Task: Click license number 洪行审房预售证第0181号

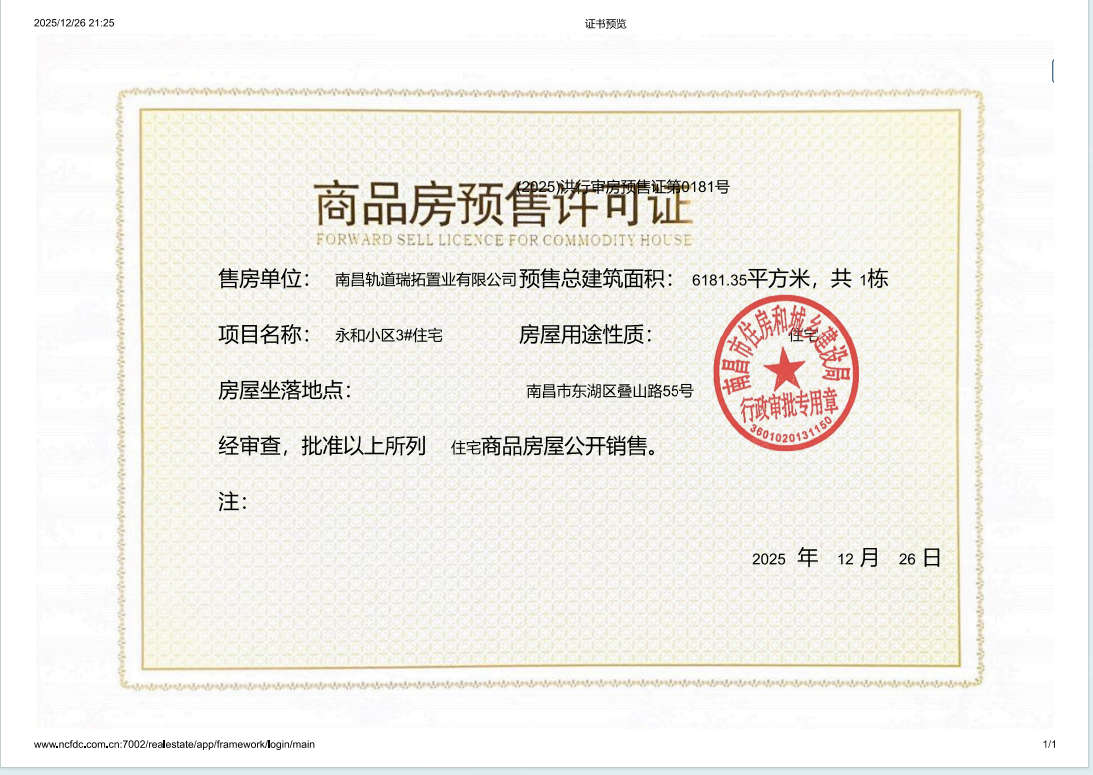Action: pyautogui.click(x=623, y=186)
